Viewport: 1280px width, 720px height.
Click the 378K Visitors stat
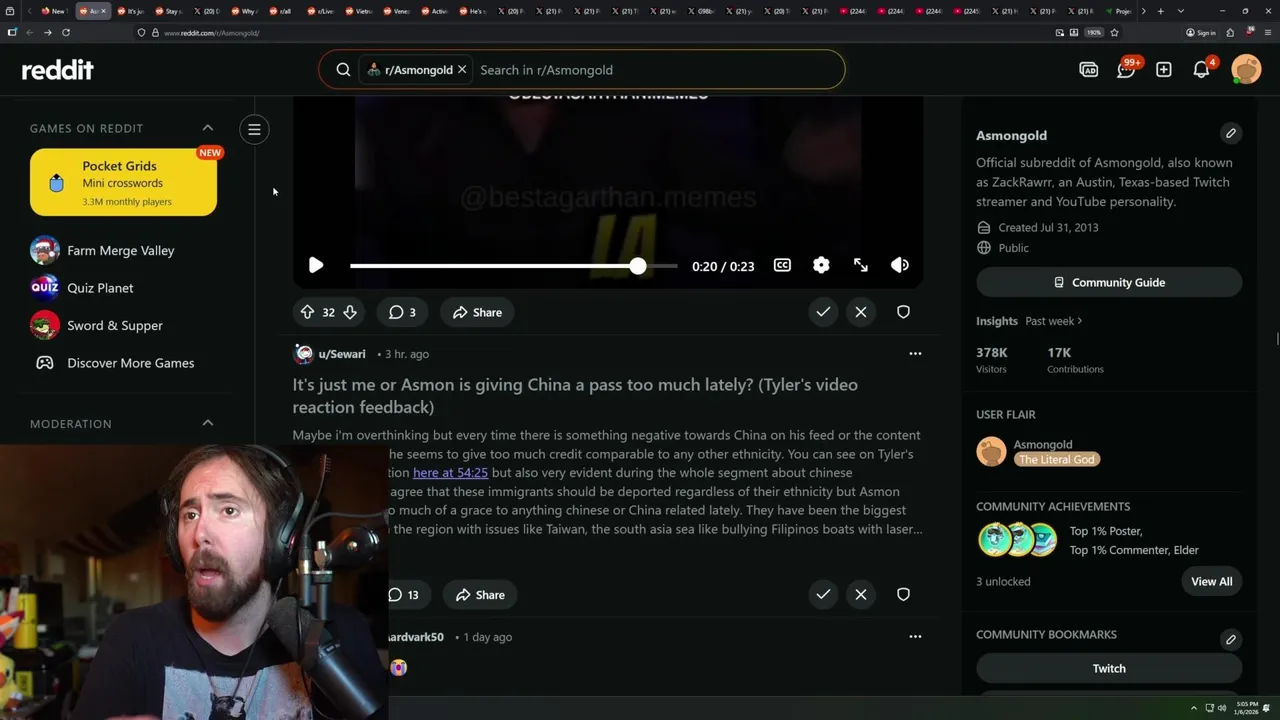click(x=992, y=360)
